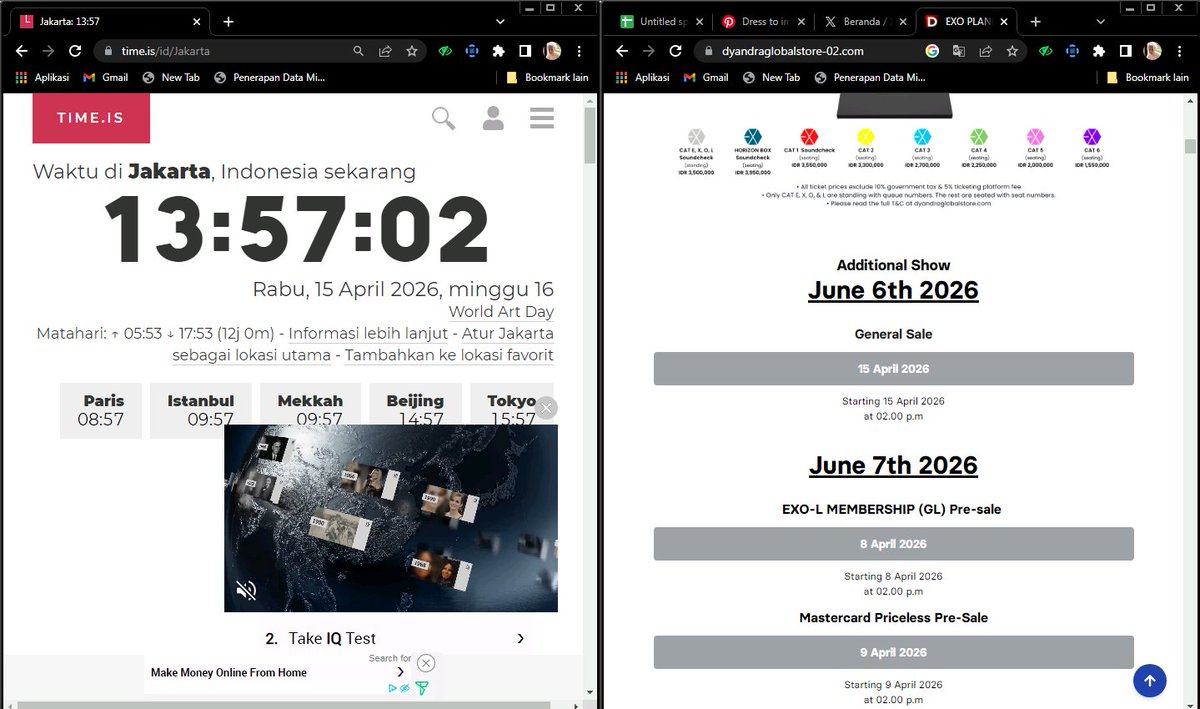Image resolution: width=1200 pixels, height=709 pixels.
Task: Click green eye extension icon in left window
Action: 445,50
